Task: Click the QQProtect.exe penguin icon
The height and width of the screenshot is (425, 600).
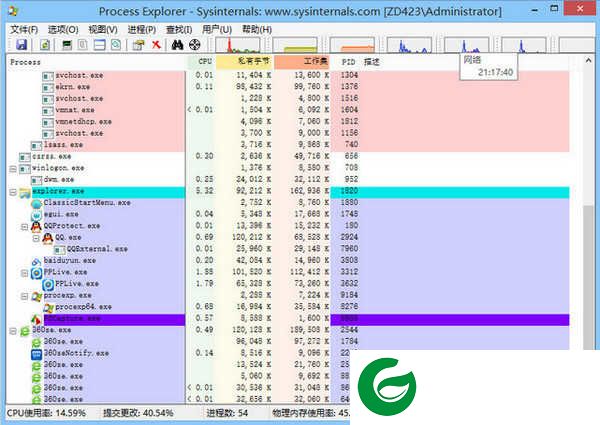Action: pyautogui.click(x=36, y=227)
